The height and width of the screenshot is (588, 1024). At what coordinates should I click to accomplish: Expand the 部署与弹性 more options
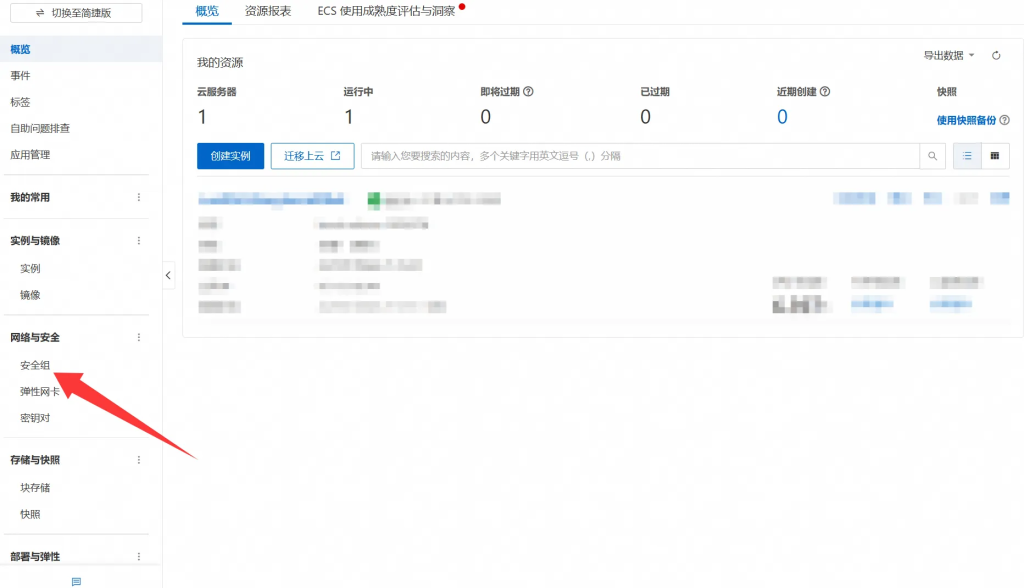139,557
